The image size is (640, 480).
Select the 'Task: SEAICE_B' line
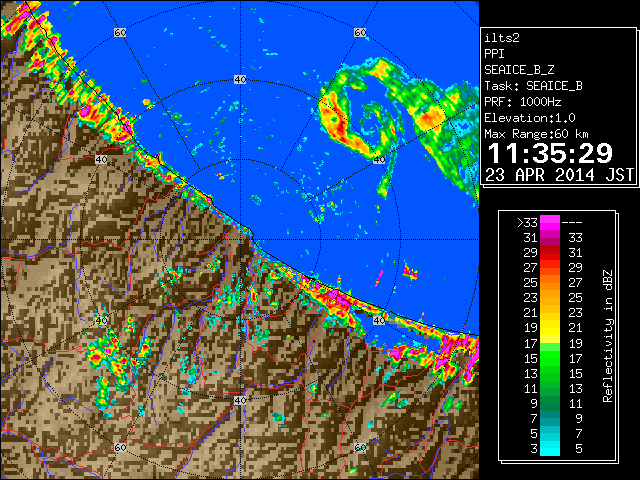click(533, 86)
